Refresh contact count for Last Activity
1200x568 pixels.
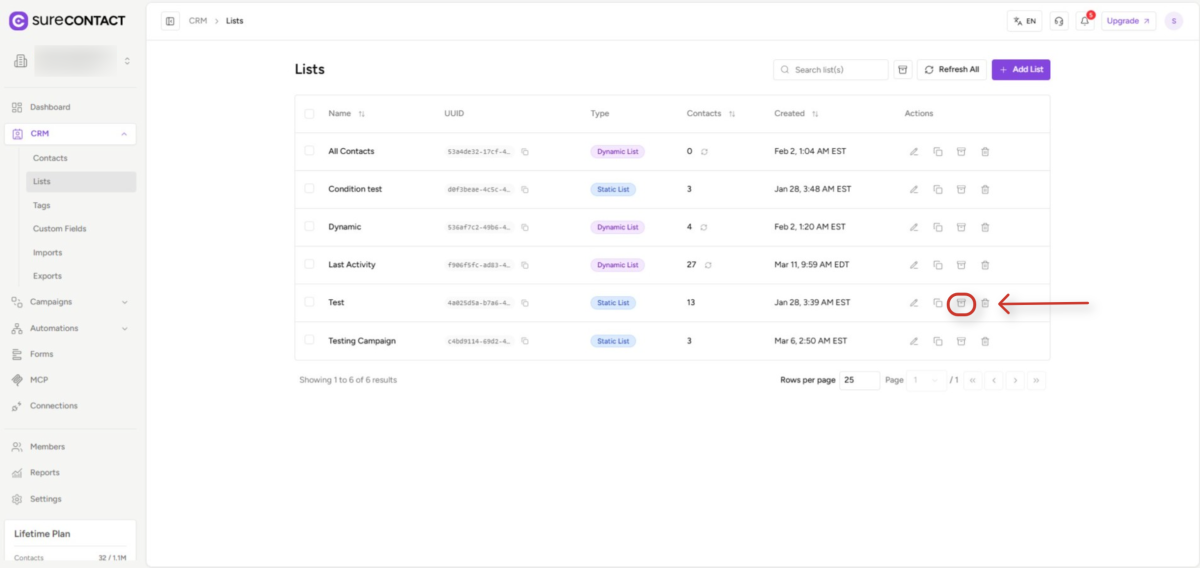(708, 265)
